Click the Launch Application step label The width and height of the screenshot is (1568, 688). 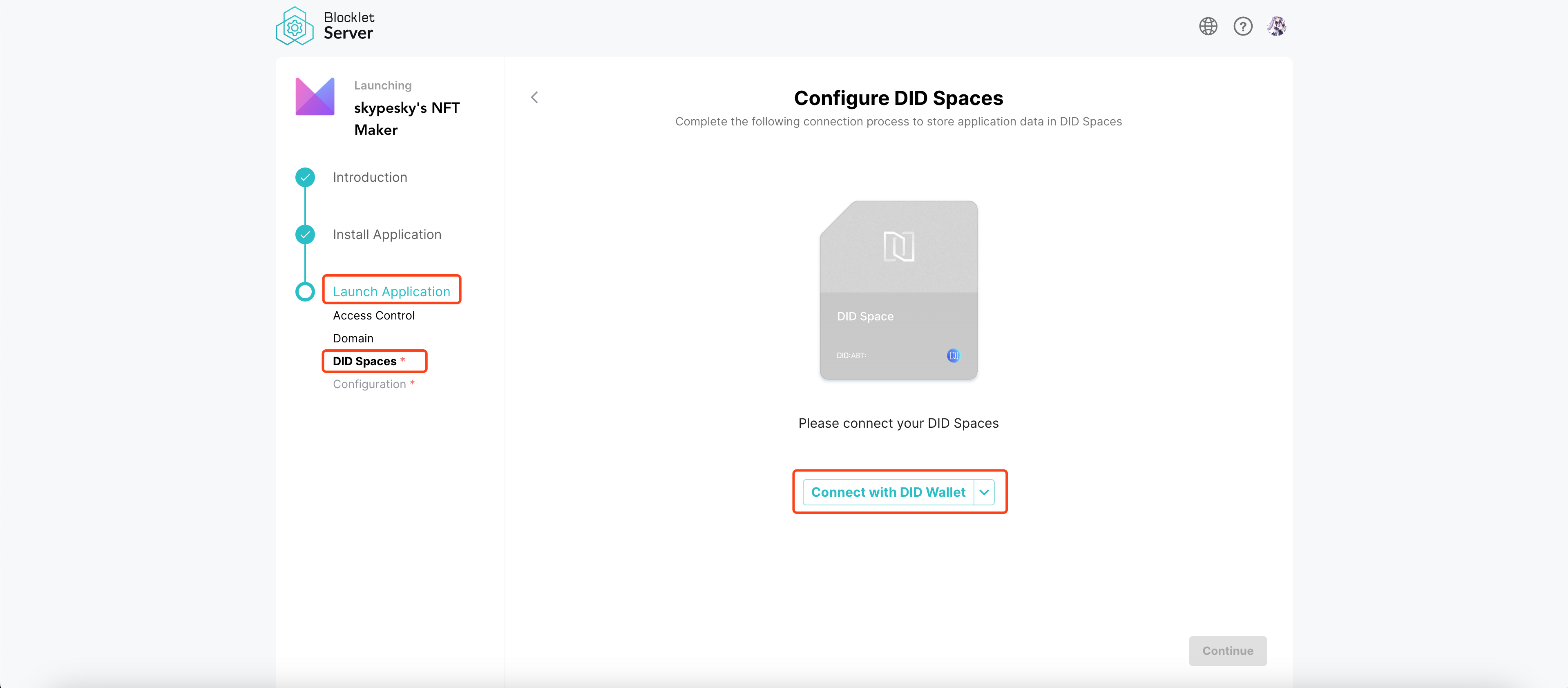[x=391, y=292]
